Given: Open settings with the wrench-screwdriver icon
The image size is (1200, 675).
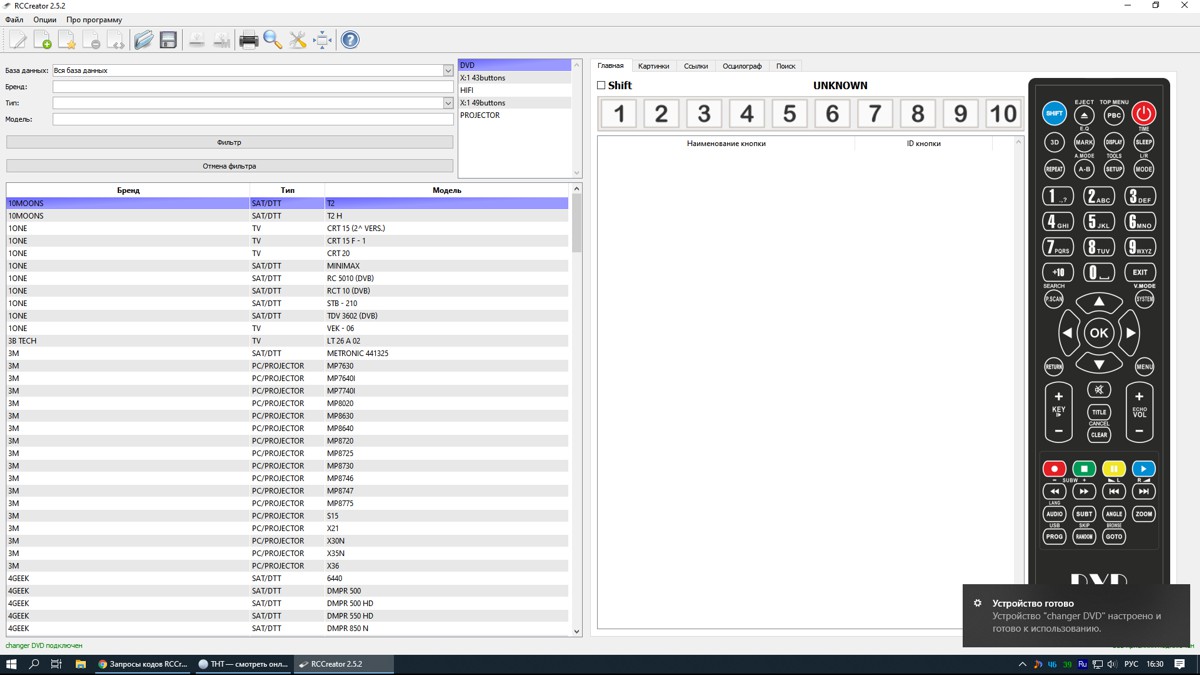Looking at the screenshot, I should tap(298, 40).
